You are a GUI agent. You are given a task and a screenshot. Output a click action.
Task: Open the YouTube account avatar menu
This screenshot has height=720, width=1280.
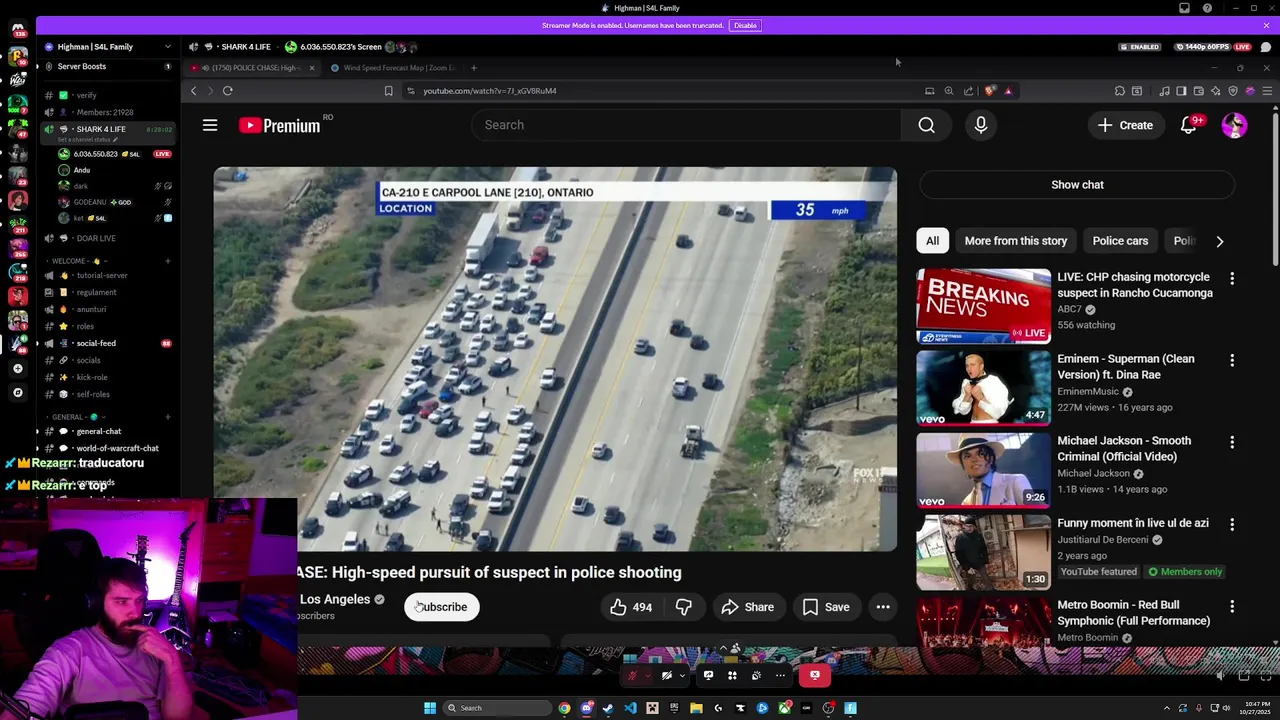[1234, 125]
